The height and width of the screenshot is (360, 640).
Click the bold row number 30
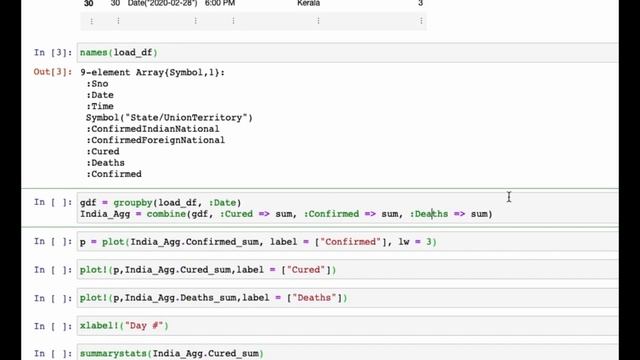[89, 3]
